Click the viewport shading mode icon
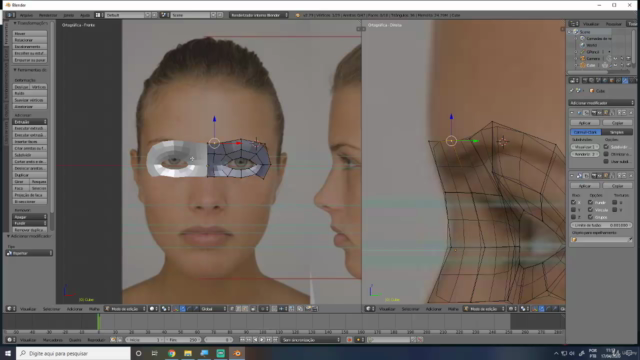Screen dimensions: 640x360 (x=153, y=309)
